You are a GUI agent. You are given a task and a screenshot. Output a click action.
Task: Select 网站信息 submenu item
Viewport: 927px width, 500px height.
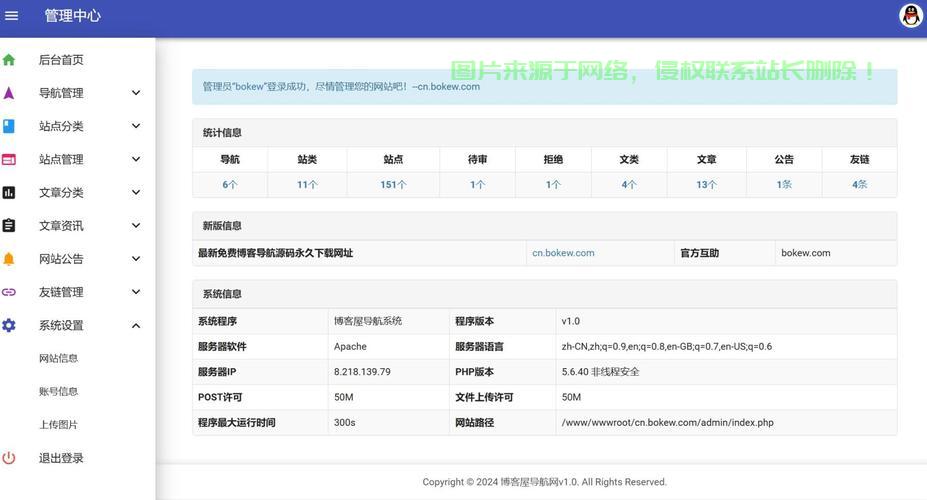click(x=59, y=358)
